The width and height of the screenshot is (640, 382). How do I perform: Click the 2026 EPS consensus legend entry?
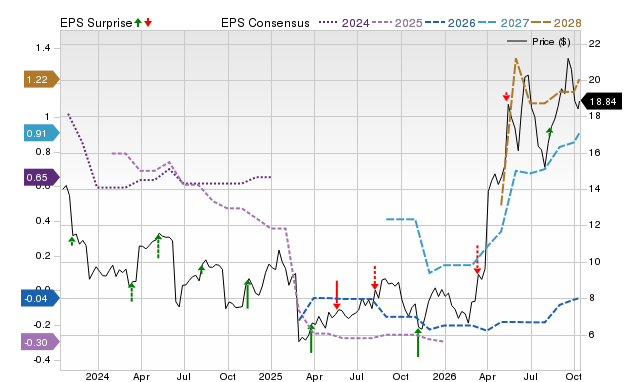450,23
